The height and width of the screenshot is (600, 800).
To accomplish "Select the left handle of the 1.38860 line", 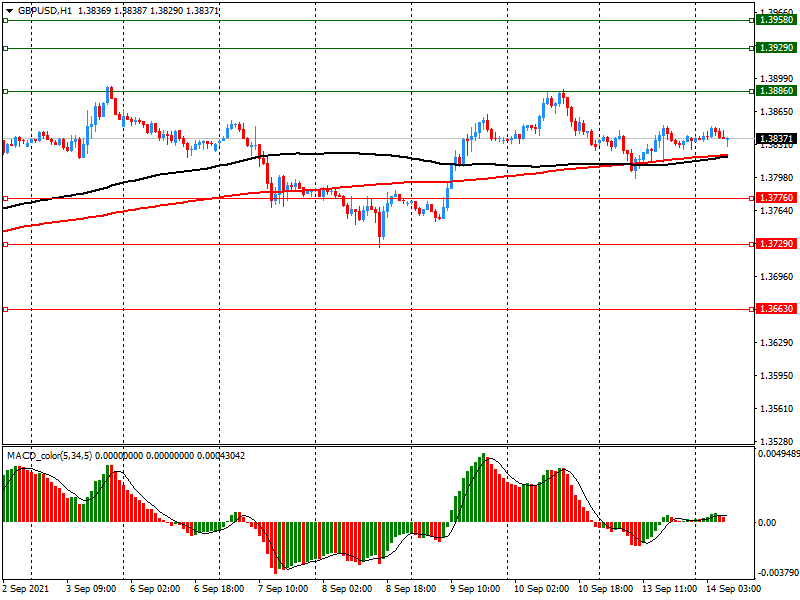I will [6, 92].
